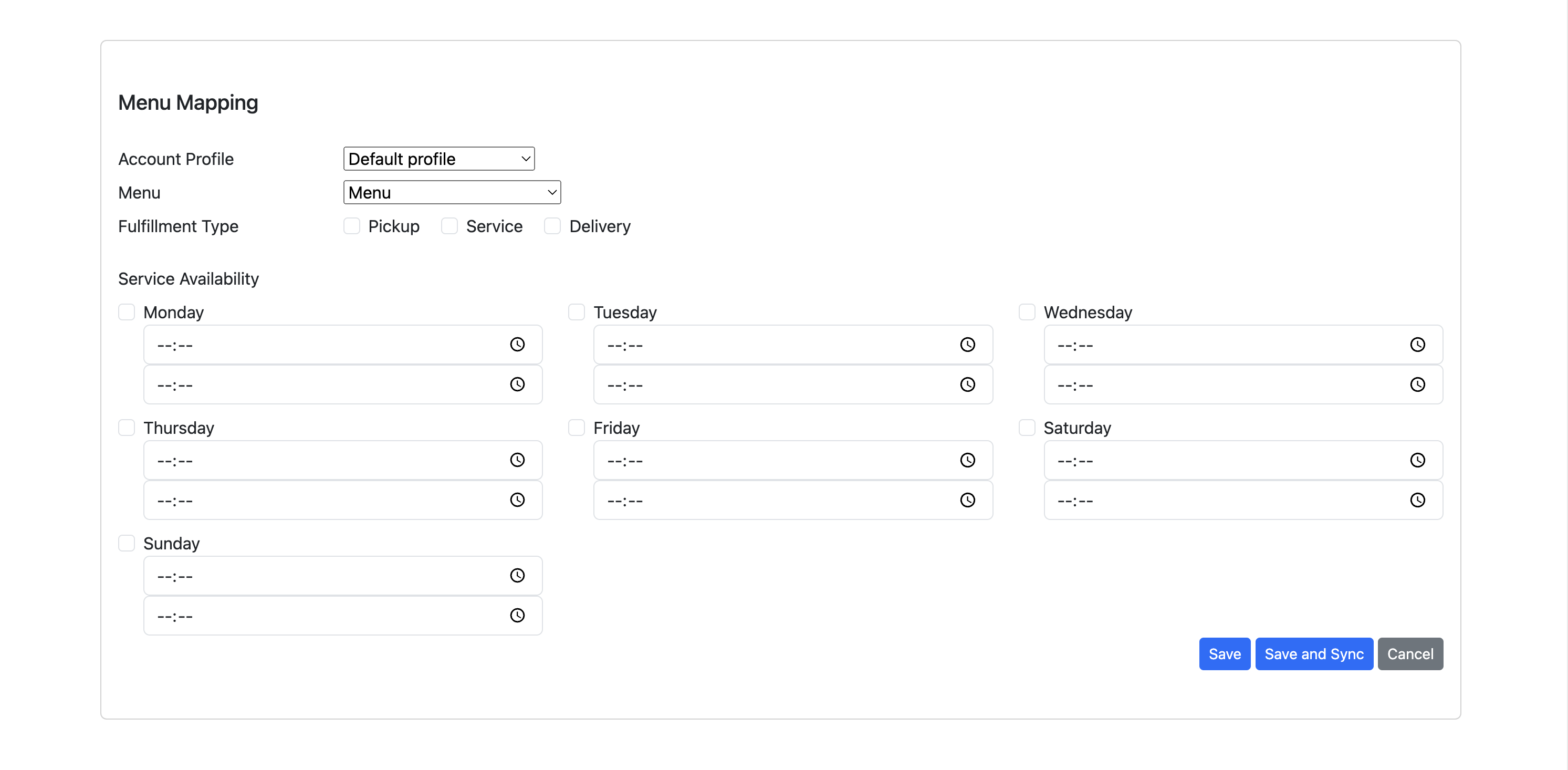Open the Account Profile dropdown
Viewport: 1568px width, 770px height.
[439, 159]
